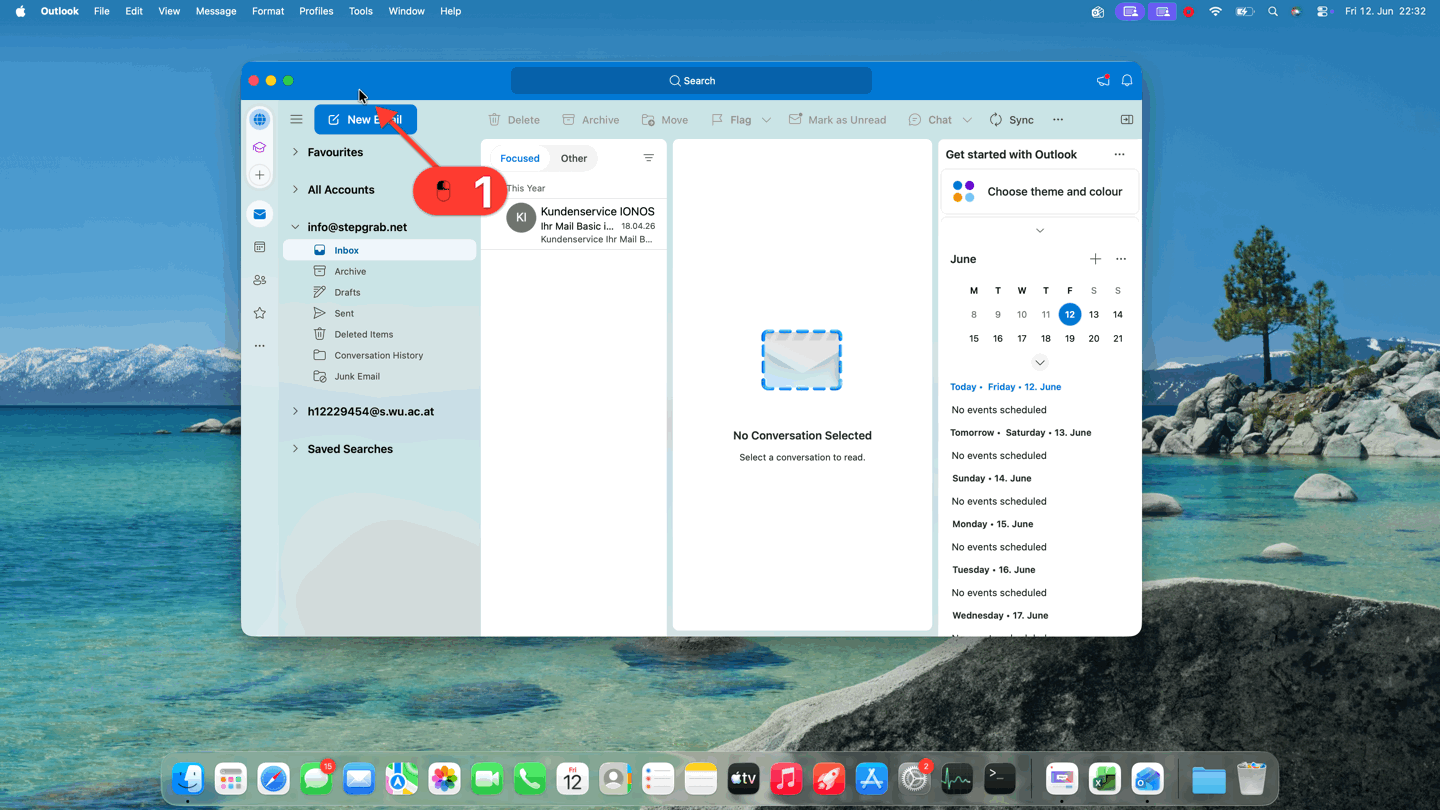
Task: Click into the Search field
Action: pyautogui.click(x=691, y=80)
